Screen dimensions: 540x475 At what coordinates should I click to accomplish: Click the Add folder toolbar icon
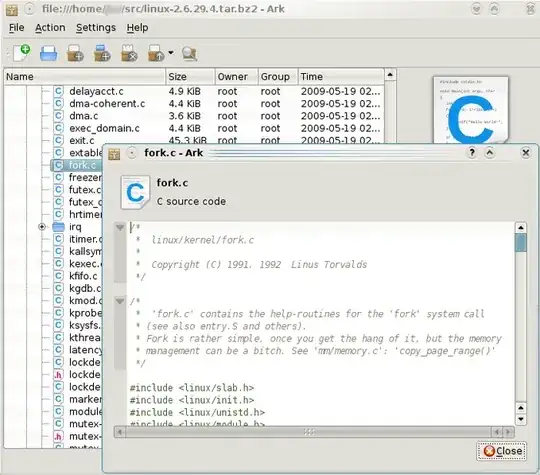point(102,53)
